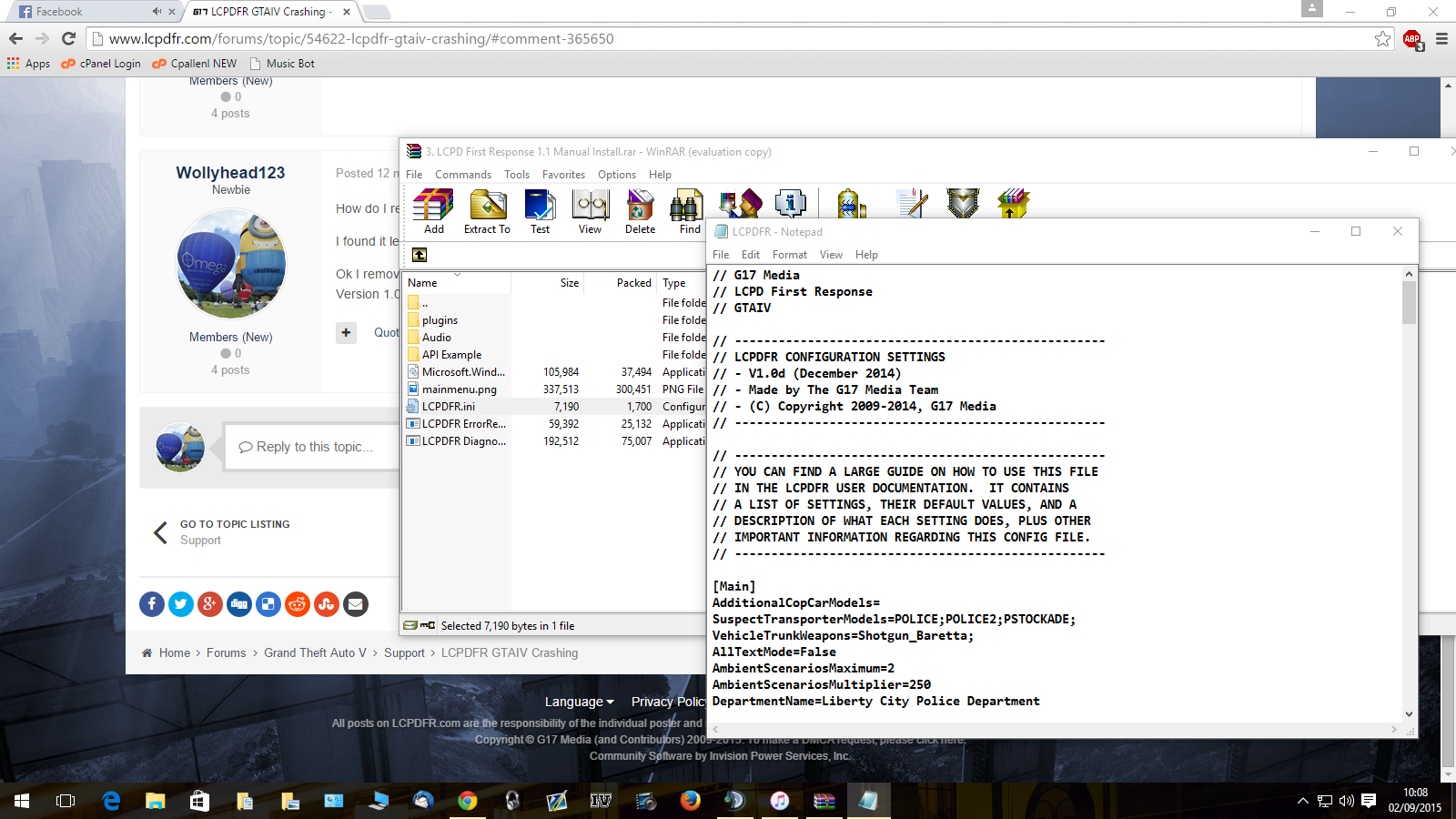The width and height of the screenshot is (1456, 819).
Task: Select LCPDFR.ini in the WinRAR list
Action: (x=449, y=407)
